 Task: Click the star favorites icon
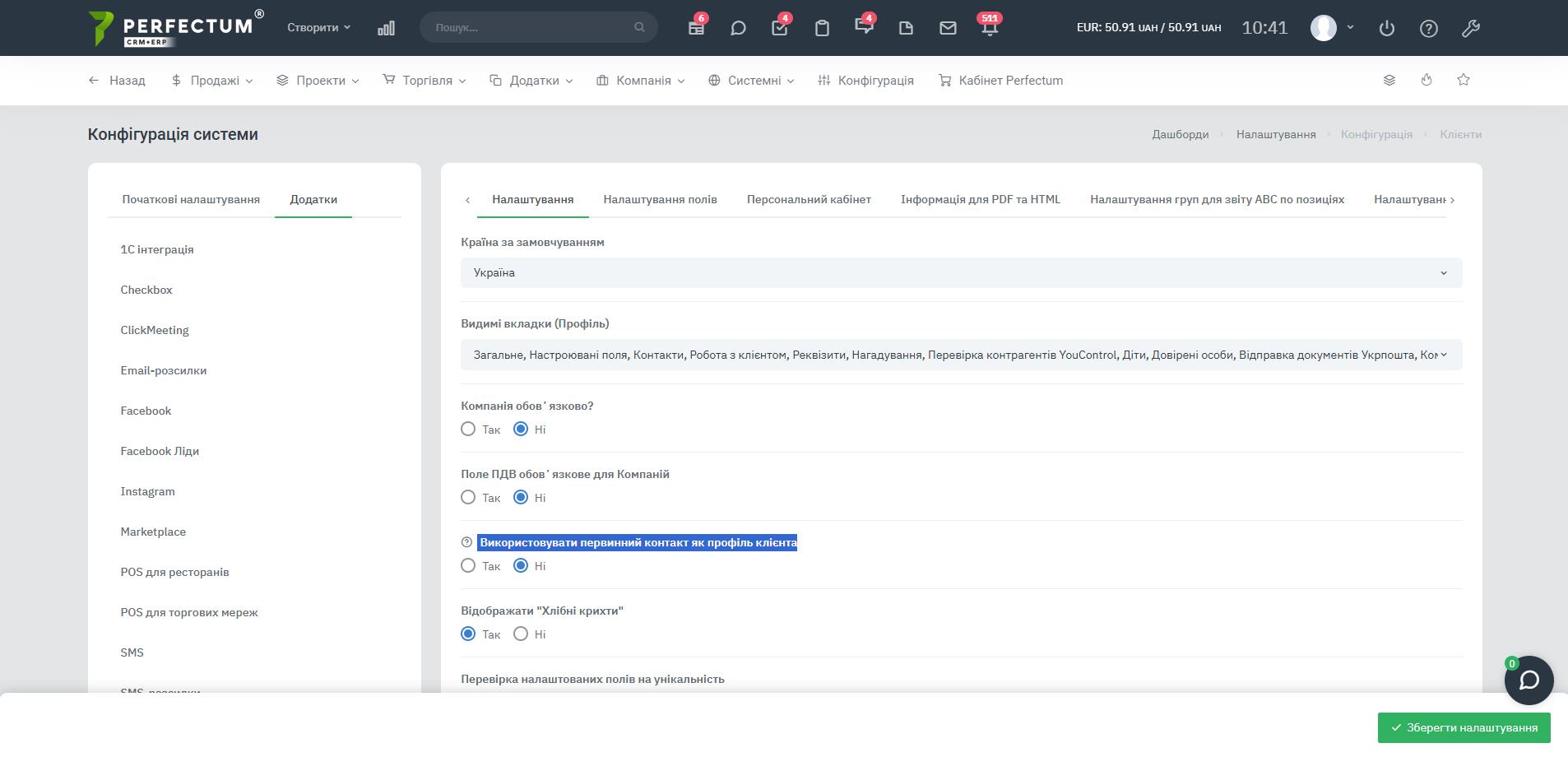pos(1463,80)
